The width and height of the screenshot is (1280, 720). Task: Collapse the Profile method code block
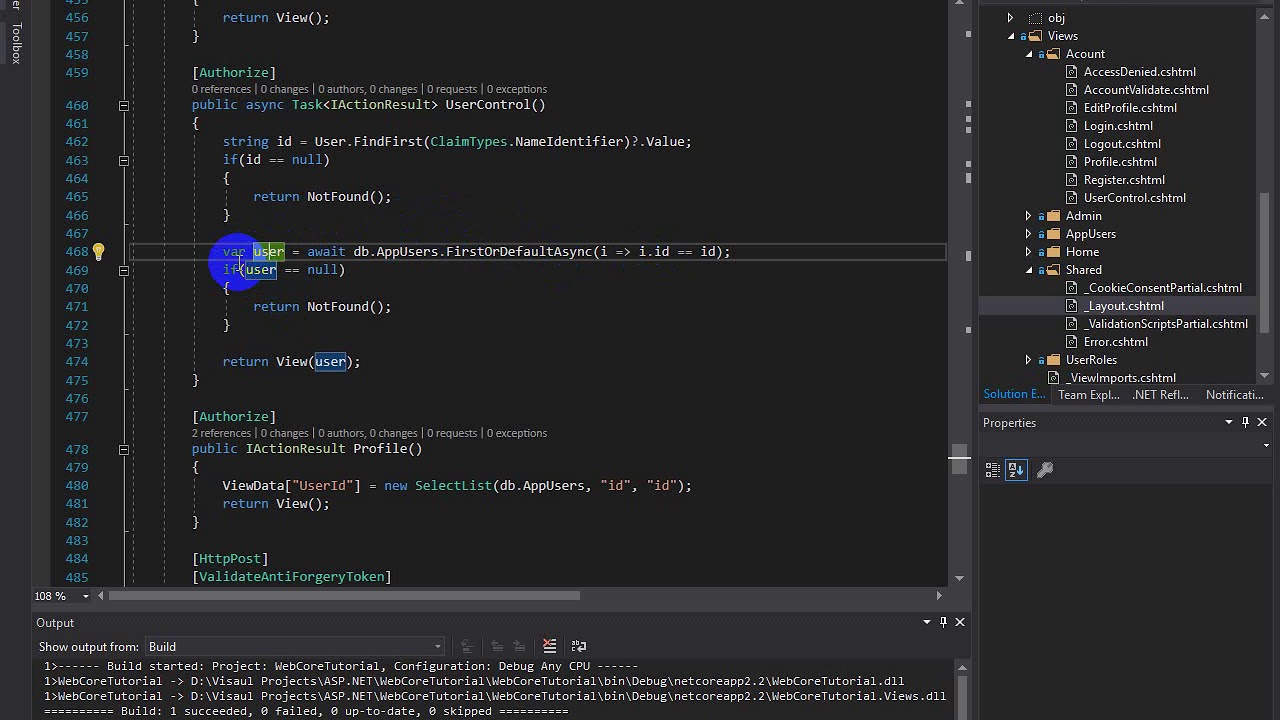(124, 449)
